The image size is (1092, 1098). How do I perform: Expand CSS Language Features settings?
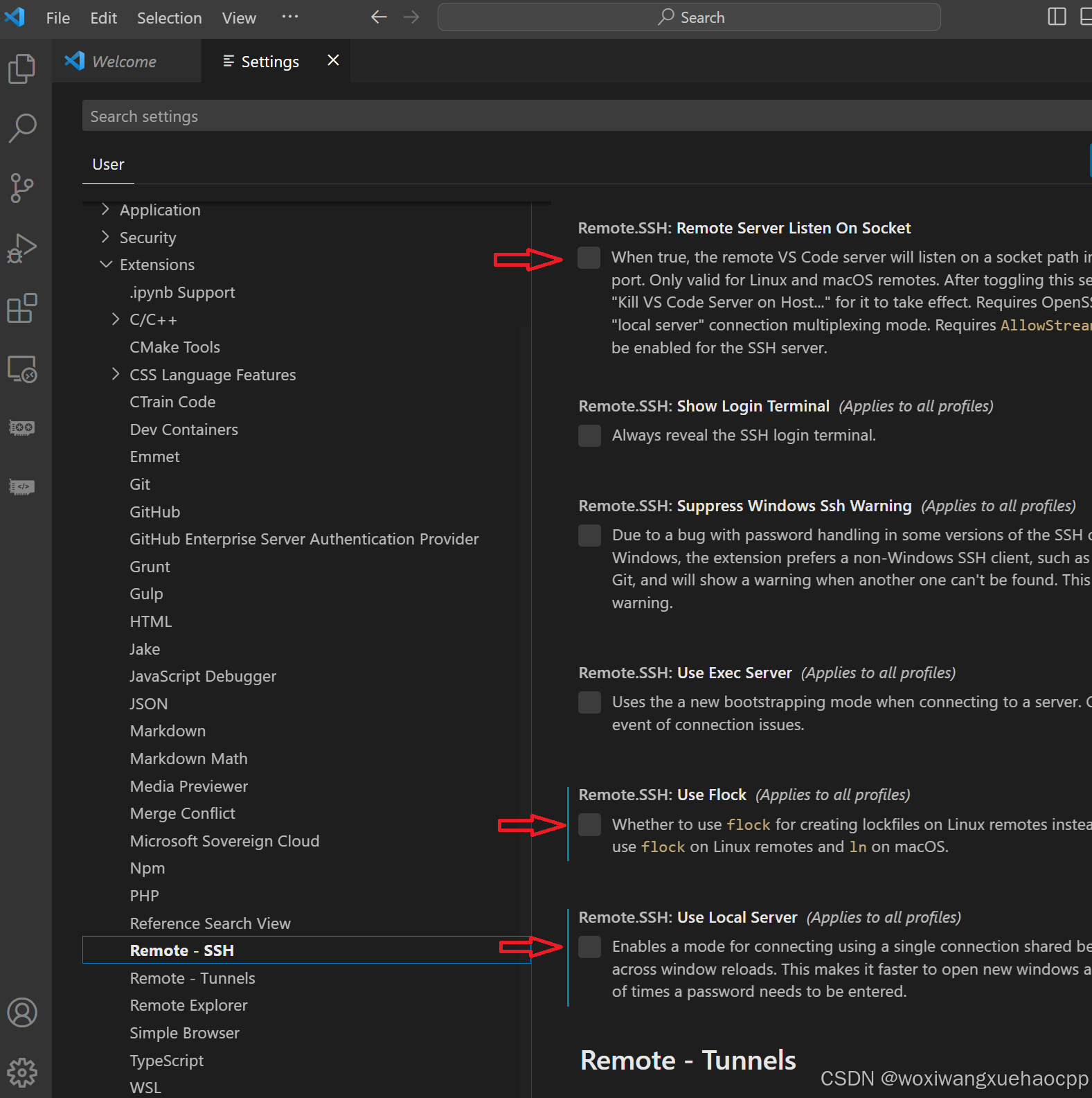[x=116, y=374]
